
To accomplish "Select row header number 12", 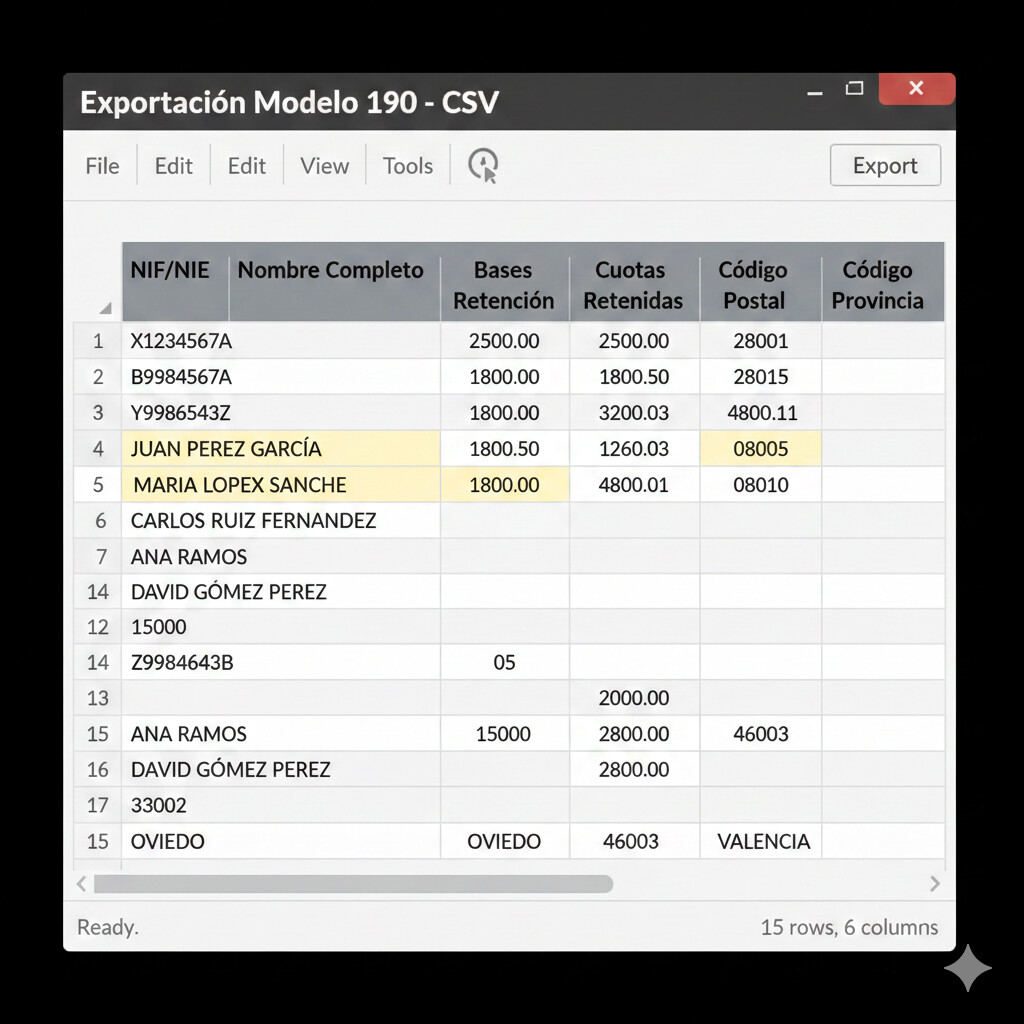I will 98,627.
